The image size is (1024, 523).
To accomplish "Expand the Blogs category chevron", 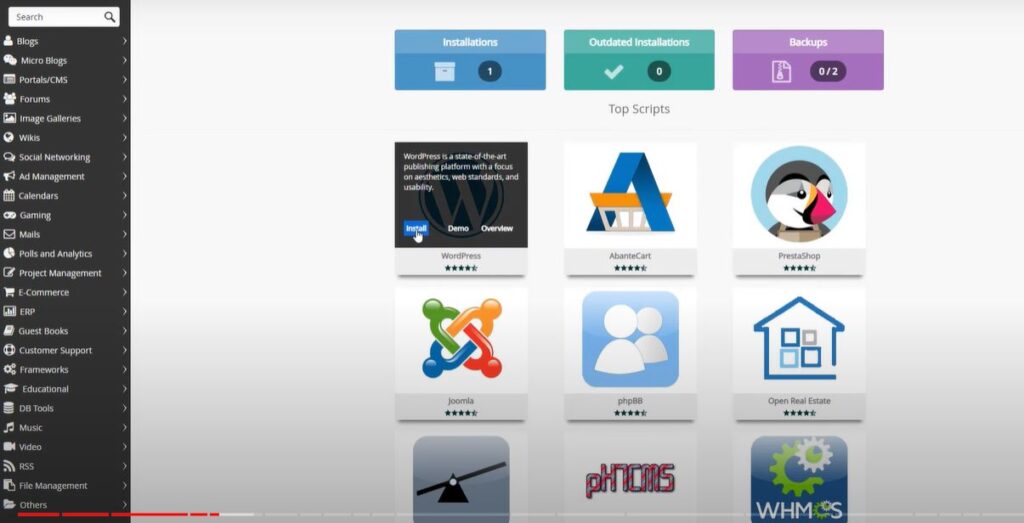I will pyautogui.click(x=124, y=40).
